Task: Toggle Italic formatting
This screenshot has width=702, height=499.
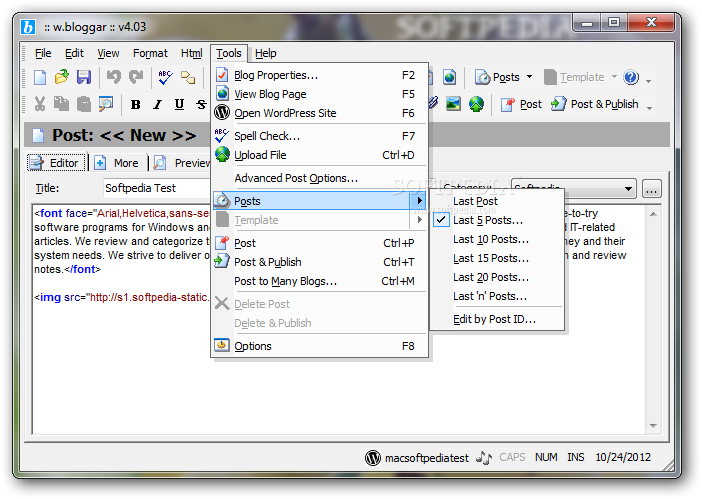Action: click(157, 104)
